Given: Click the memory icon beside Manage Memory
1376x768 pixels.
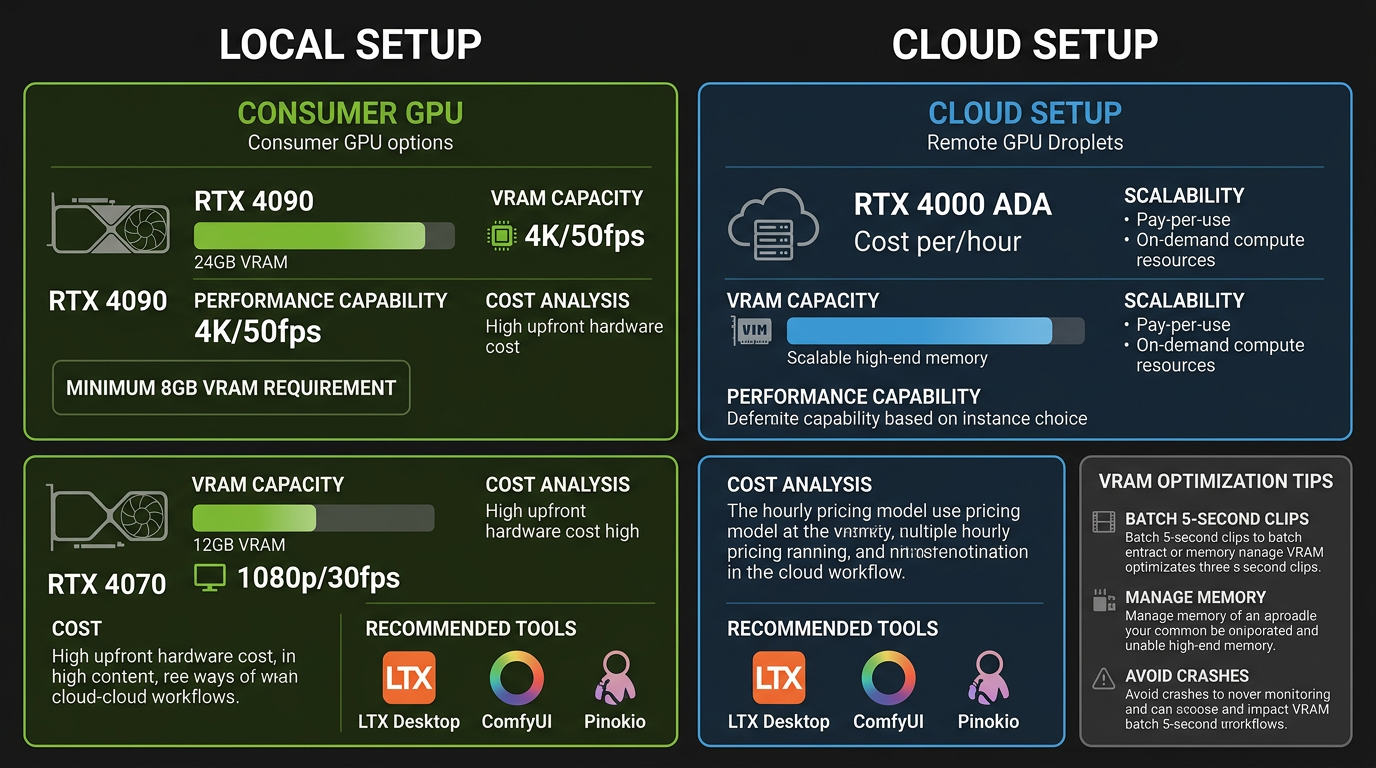Looking at the screenshot, I should pyautogui.click(x=1104, y=602).
